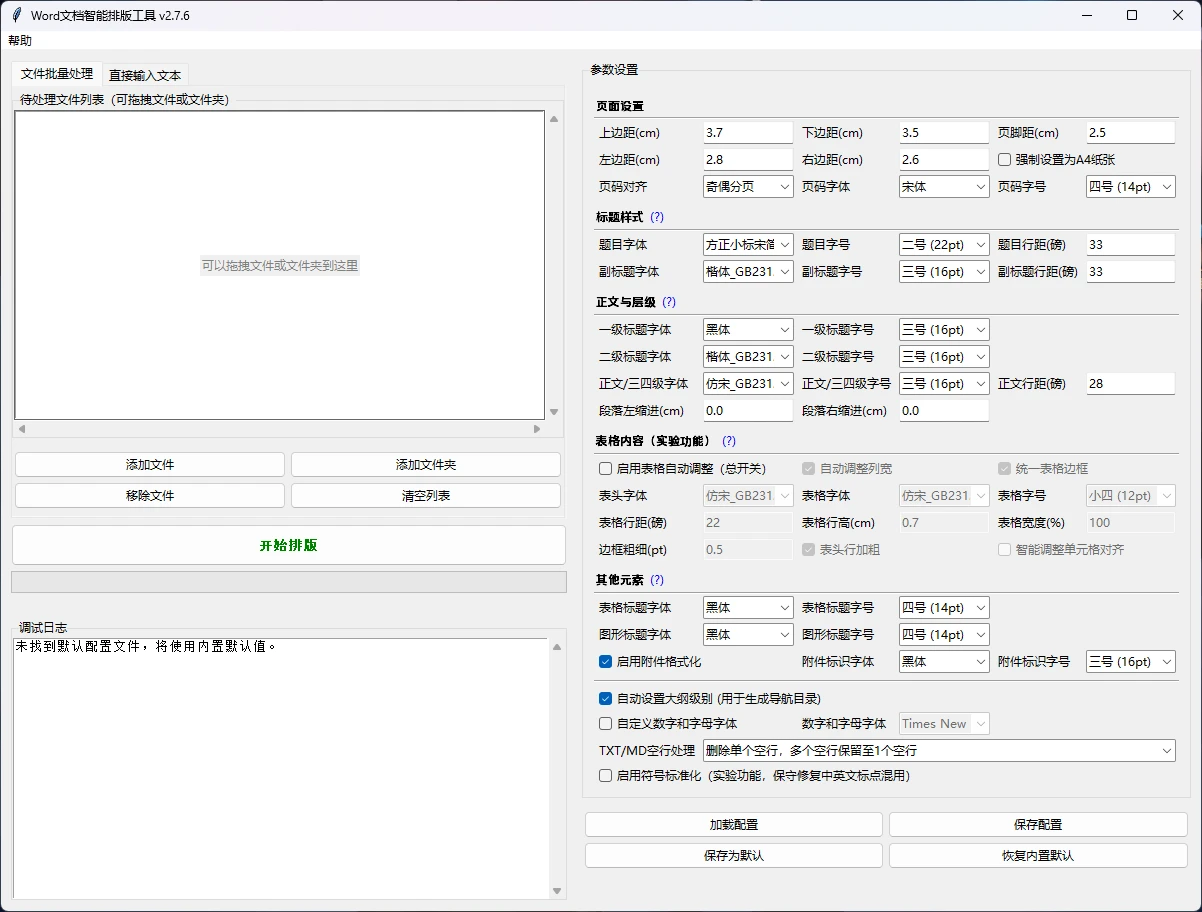Viewport: 1202px width, 912px height.
Task: Open 页码对齐 dropdown showing 奇偶分页
Action: pyautogui.click(x=748, y=186)
